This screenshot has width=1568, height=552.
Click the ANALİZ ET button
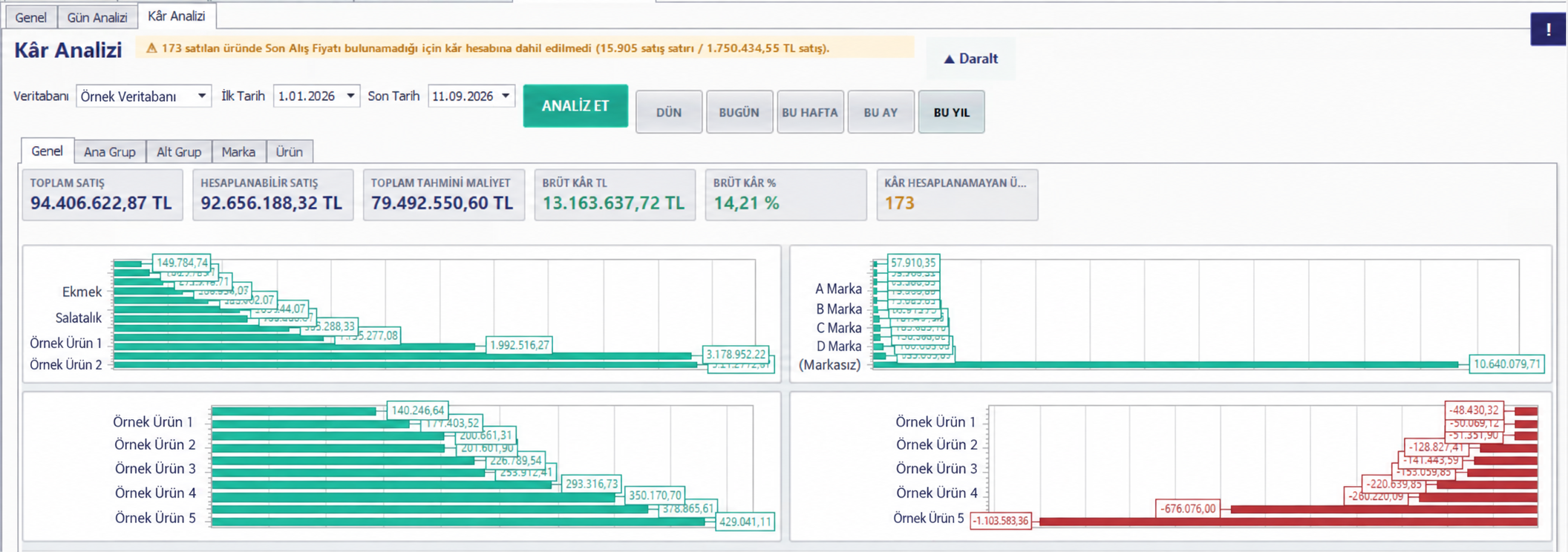click(575, 106)
